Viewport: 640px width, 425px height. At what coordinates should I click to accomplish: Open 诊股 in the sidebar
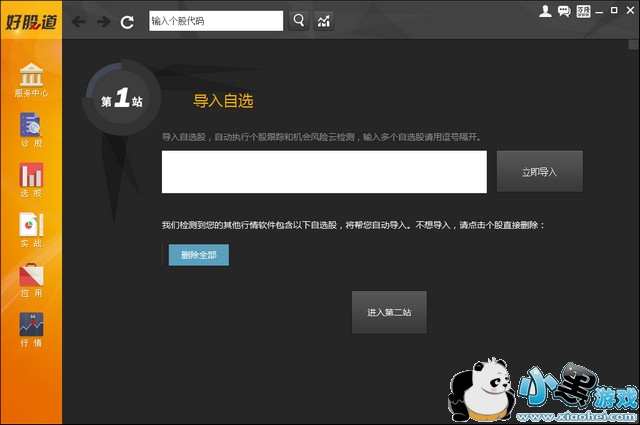pyautogui.click(x=31, y=130)
